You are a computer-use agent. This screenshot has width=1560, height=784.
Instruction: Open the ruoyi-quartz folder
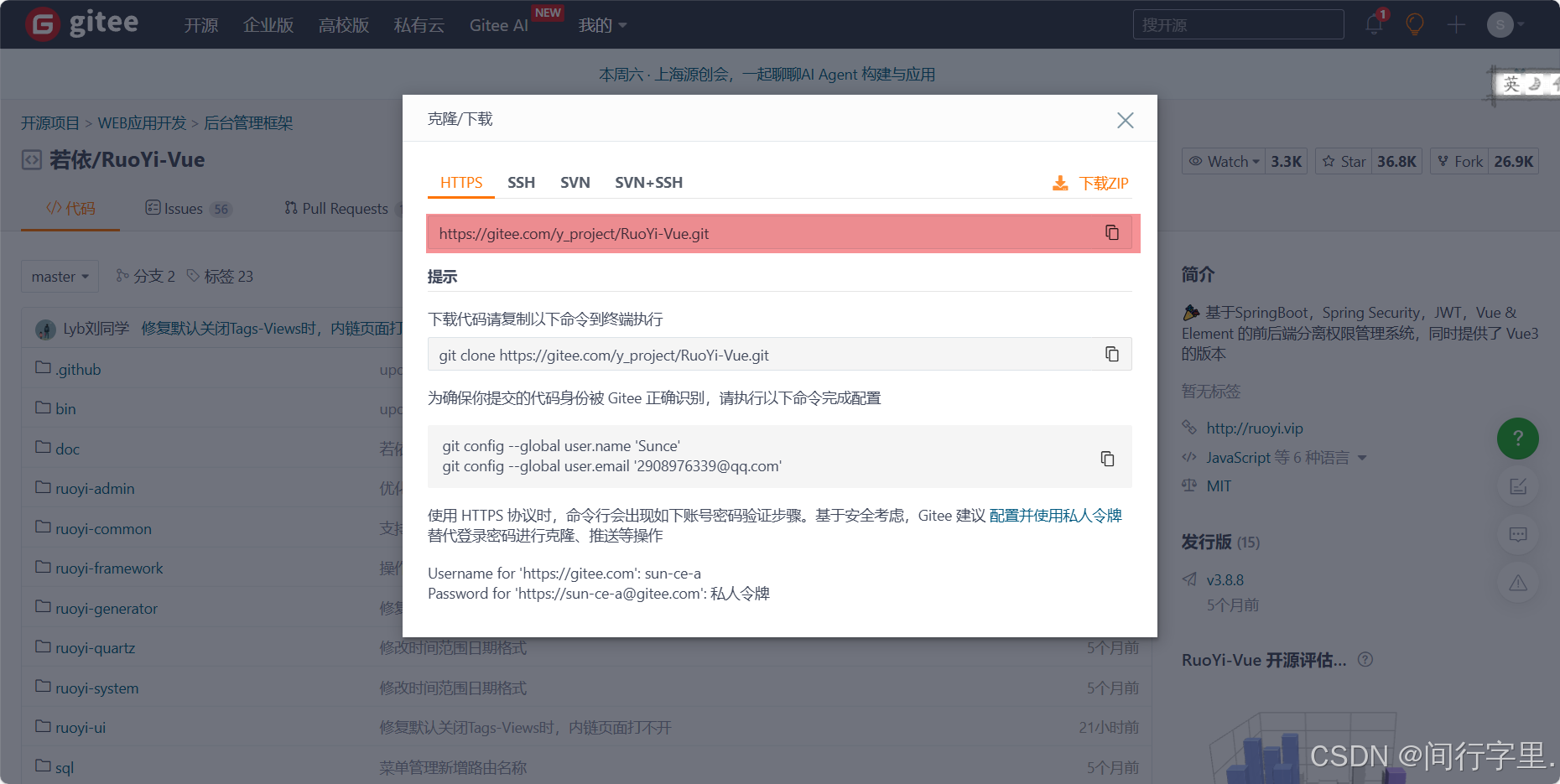click(96, 647)
